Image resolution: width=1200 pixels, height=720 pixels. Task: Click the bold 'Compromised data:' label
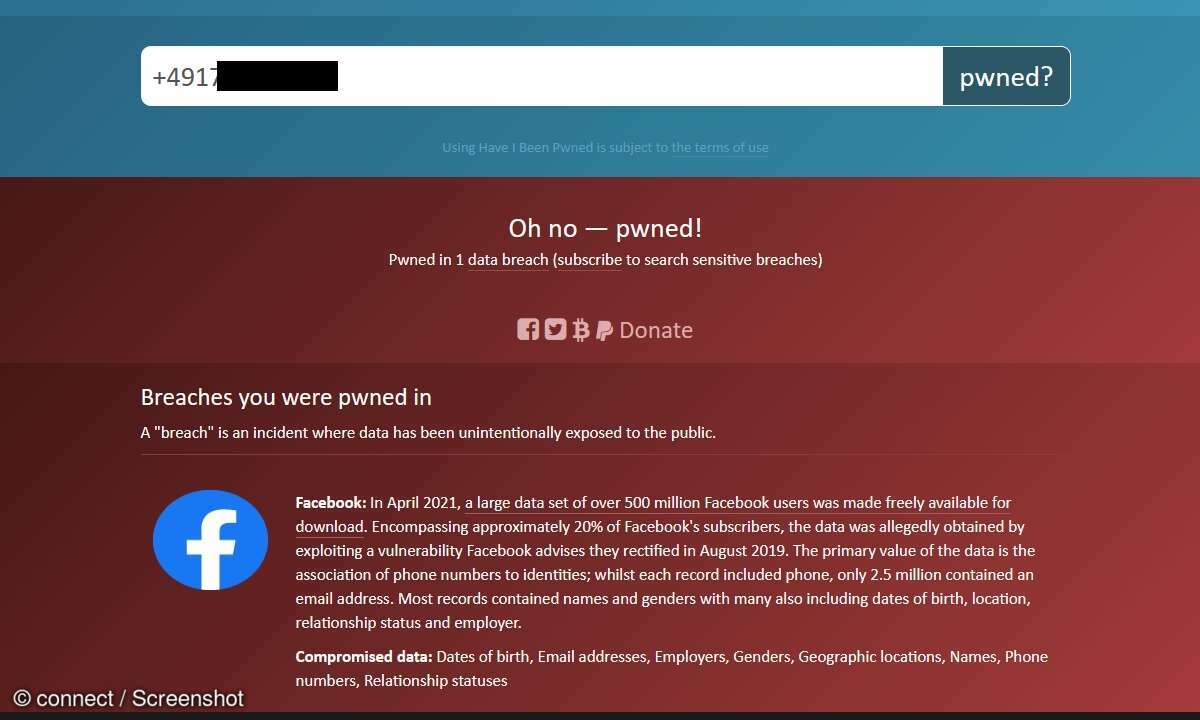click(364, 657)
